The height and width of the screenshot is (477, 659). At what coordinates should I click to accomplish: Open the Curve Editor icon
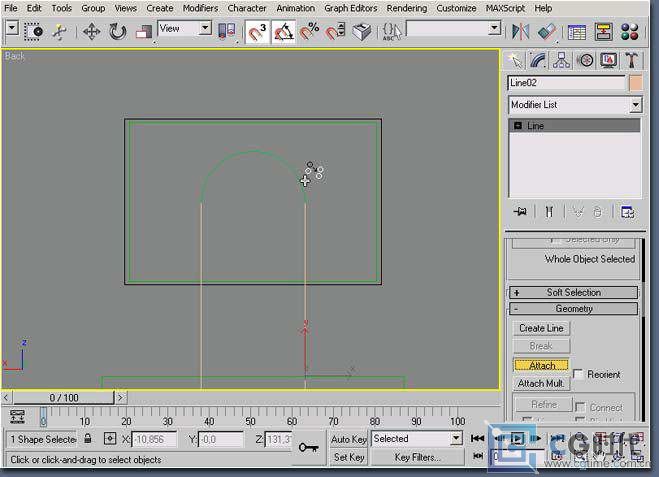point(604,32)
